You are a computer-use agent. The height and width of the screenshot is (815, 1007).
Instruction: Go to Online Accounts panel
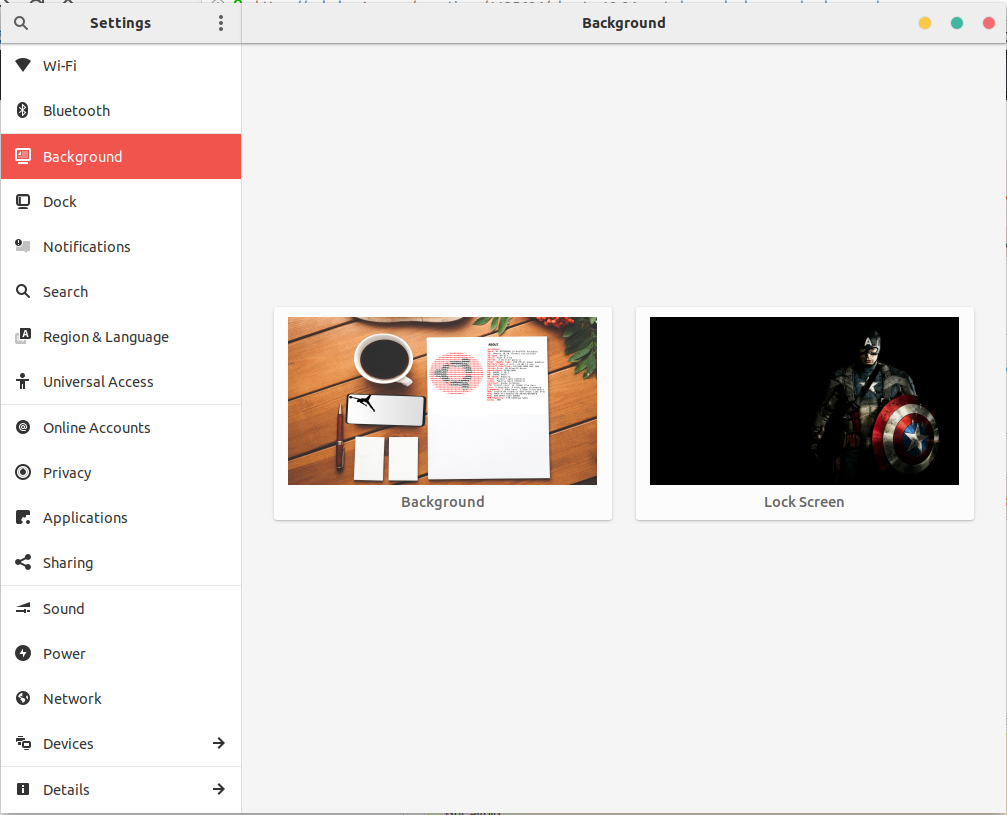(x=96, y=428)
